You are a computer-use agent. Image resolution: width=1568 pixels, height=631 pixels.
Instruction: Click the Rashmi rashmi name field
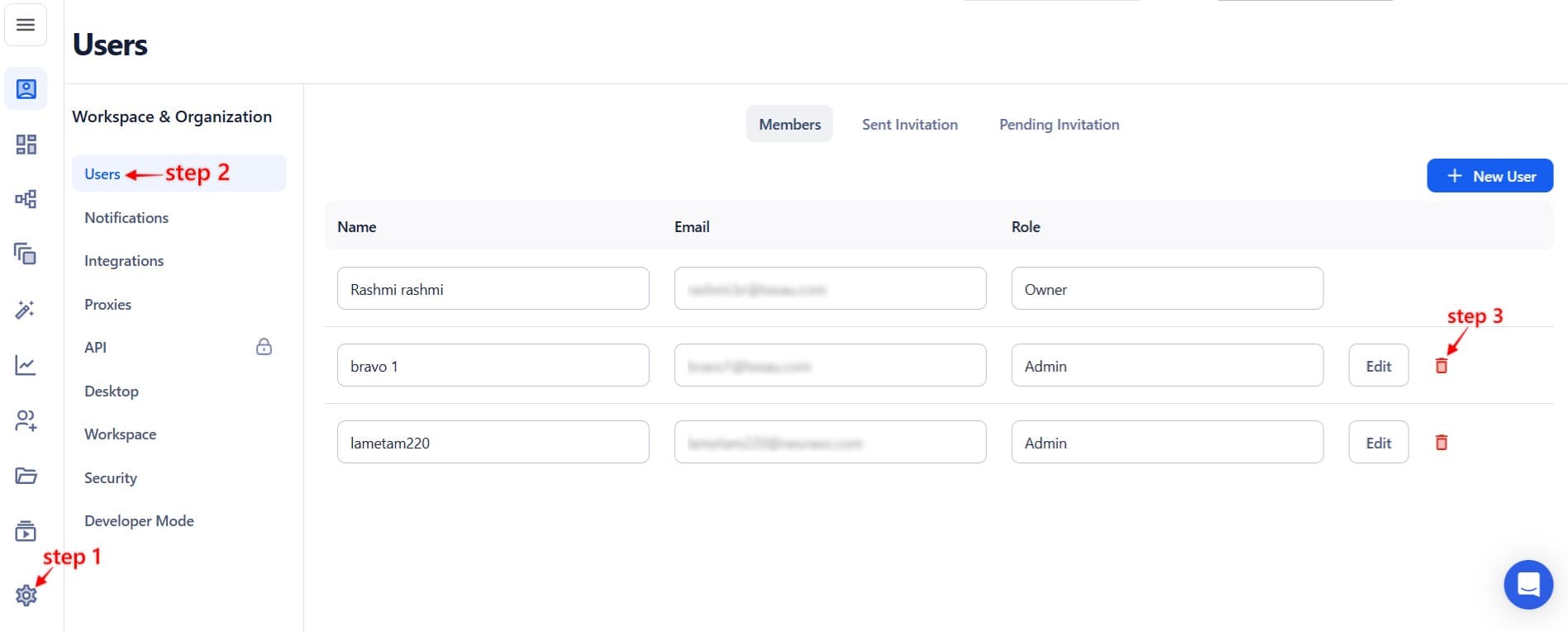tap(493, 289)
